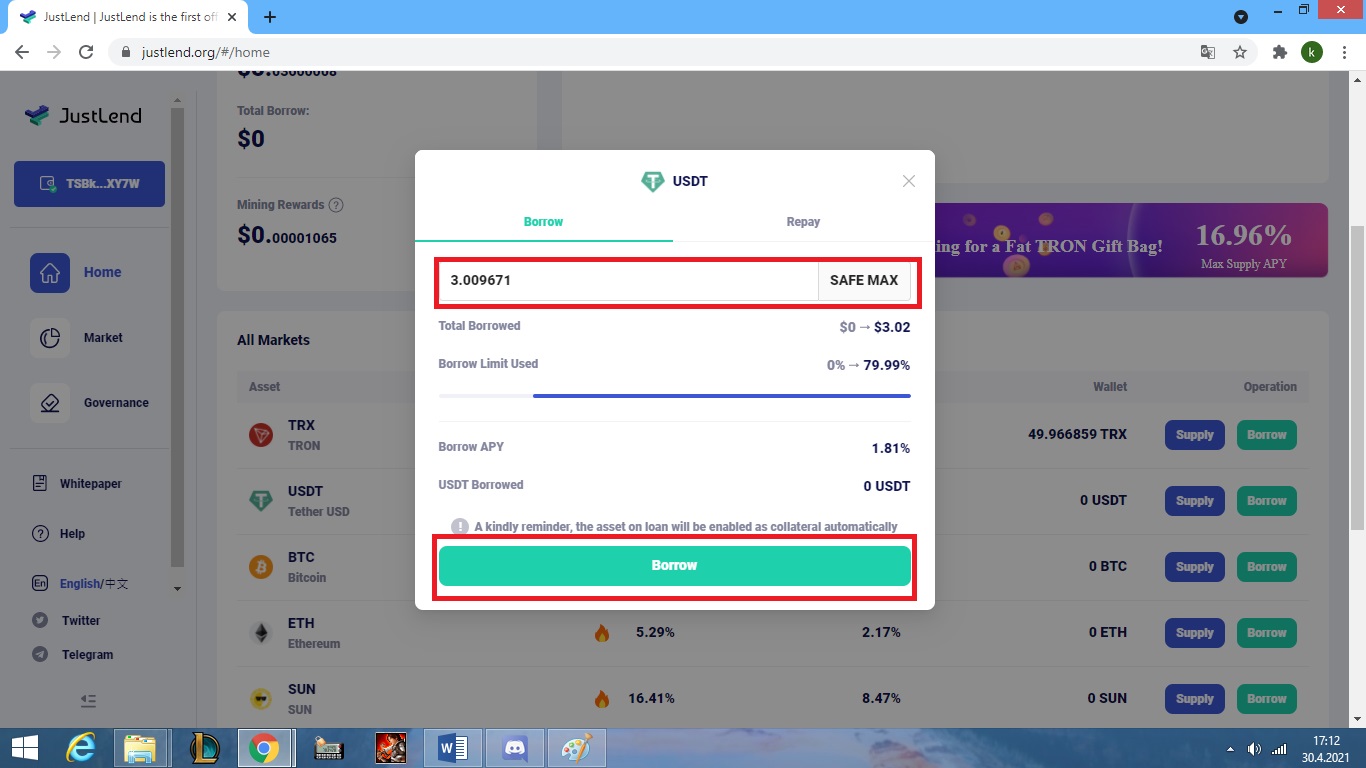This screenshot has width=1366, height=768.
Task: Click the TRX coin icon in markets table
Action: [x=261, y=435]
